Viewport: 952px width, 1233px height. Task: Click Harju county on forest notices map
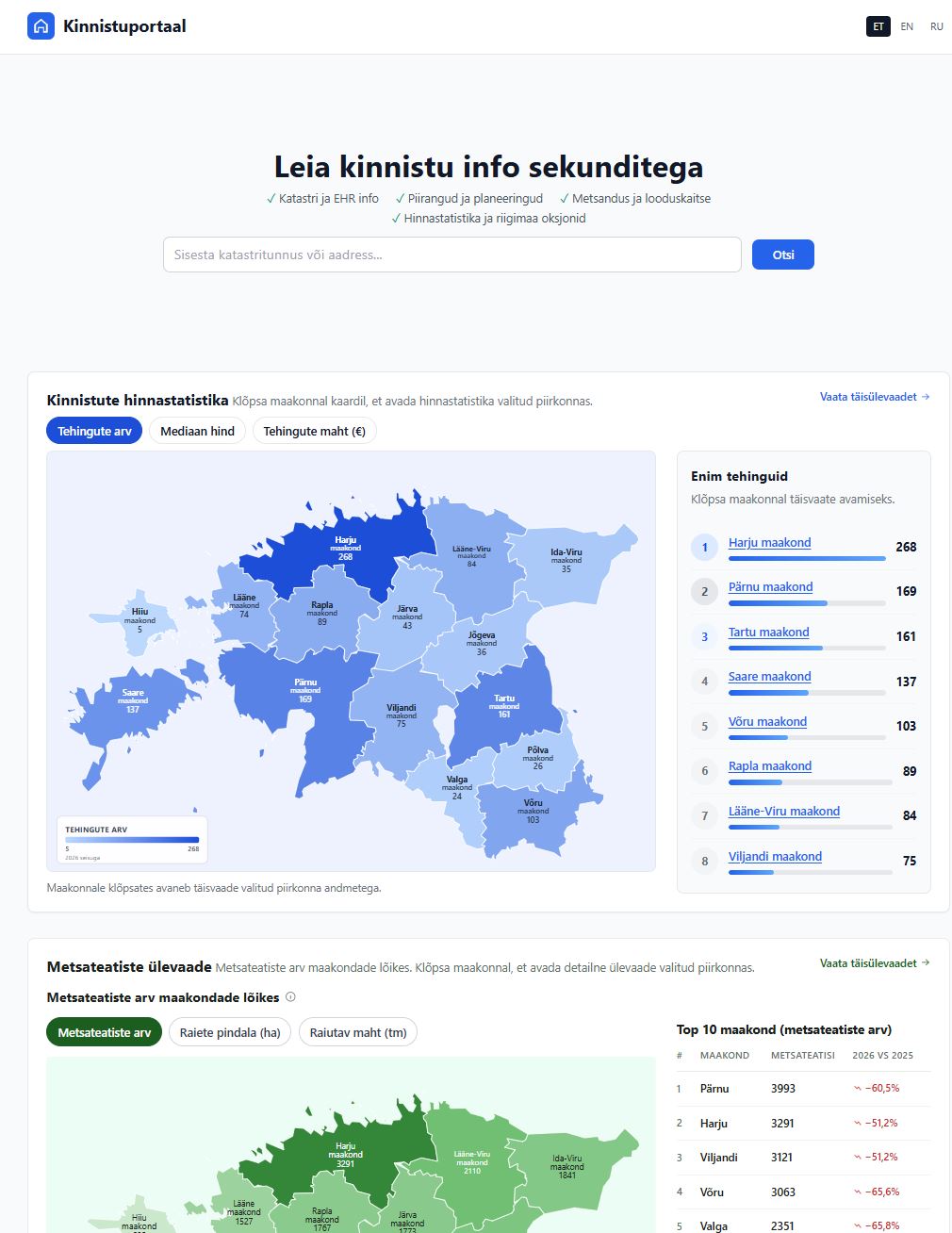point(345,1155)
